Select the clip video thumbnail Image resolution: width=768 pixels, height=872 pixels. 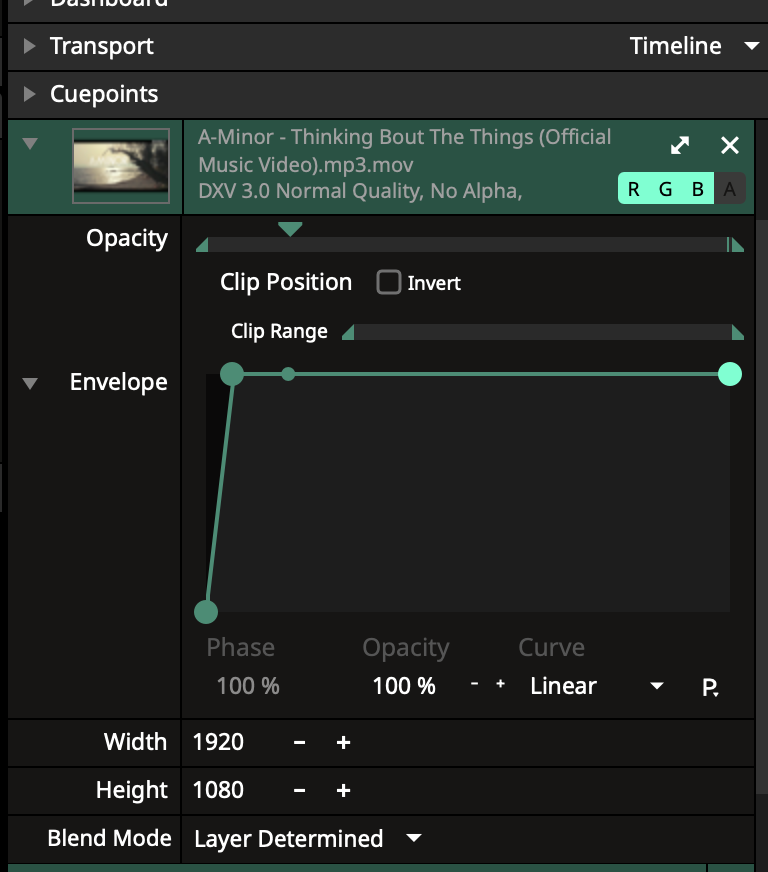point(120,167)
